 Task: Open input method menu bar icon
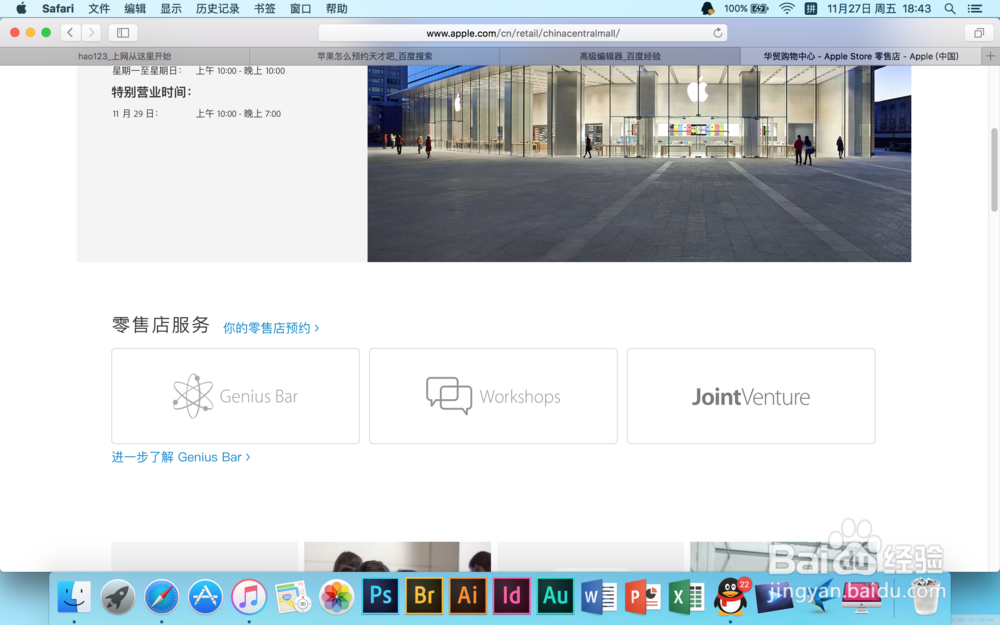coord(811,8)
